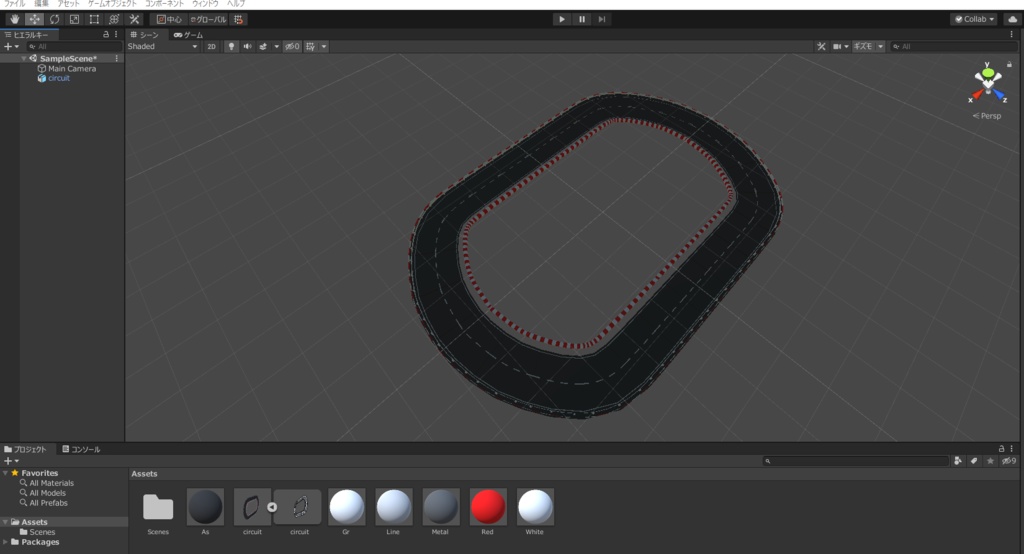This screenshot has width=1024, height=554.
Task: Switch to the ゲーム tab
Action: [189, 35]
